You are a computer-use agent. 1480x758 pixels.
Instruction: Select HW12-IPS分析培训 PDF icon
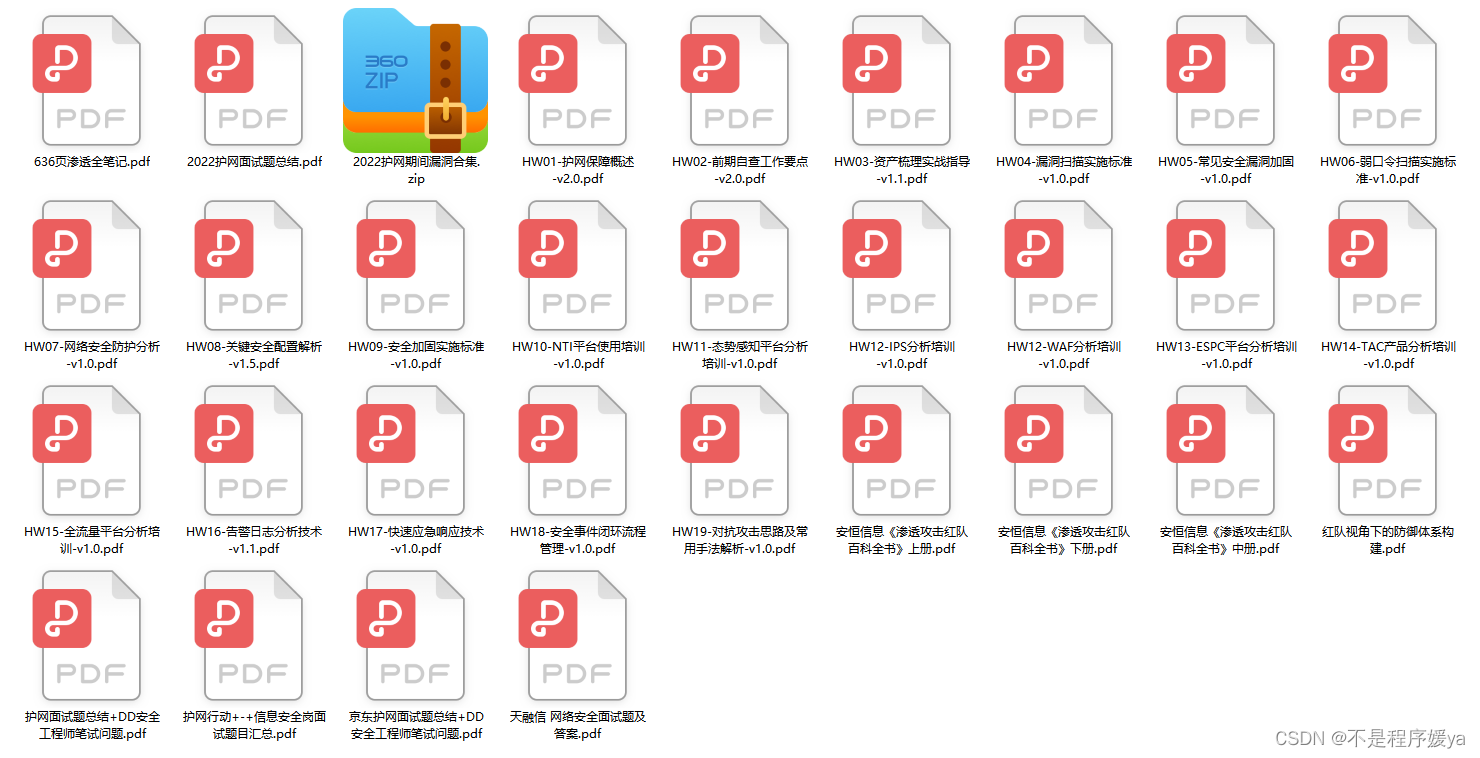896,265
